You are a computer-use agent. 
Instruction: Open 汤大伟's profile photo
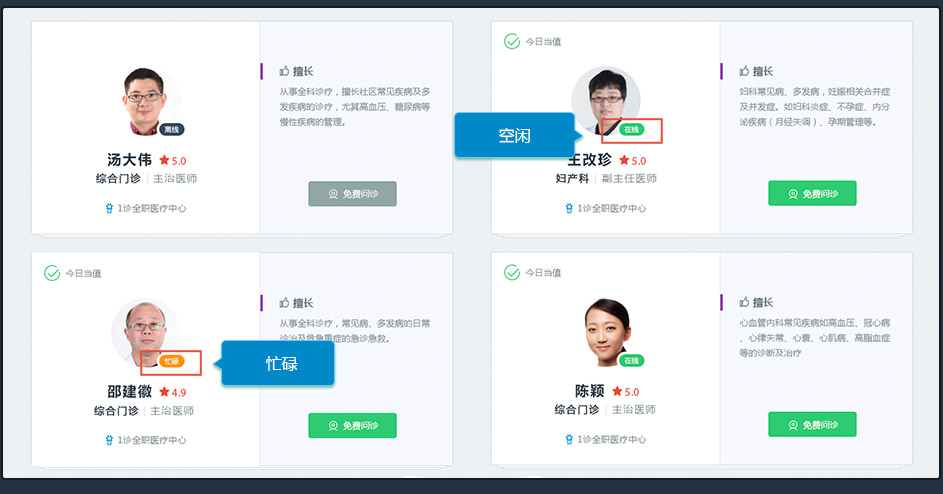pyautogui.click(x=145, y=102)
